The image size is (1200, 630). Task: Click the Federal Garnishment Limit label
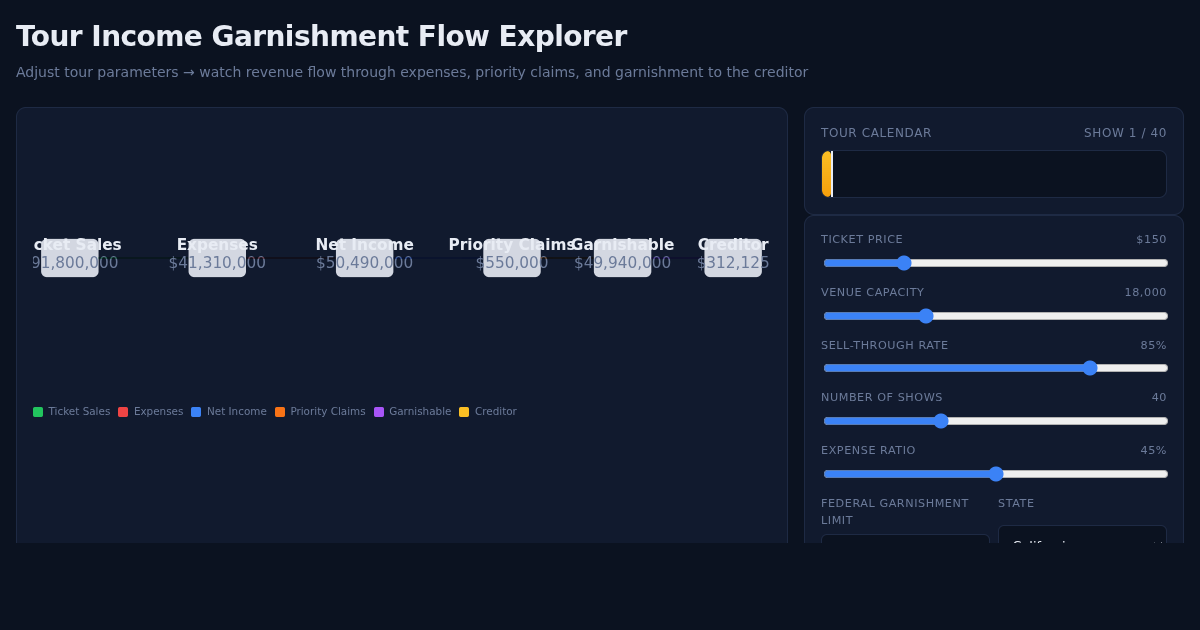coord(895,512)
